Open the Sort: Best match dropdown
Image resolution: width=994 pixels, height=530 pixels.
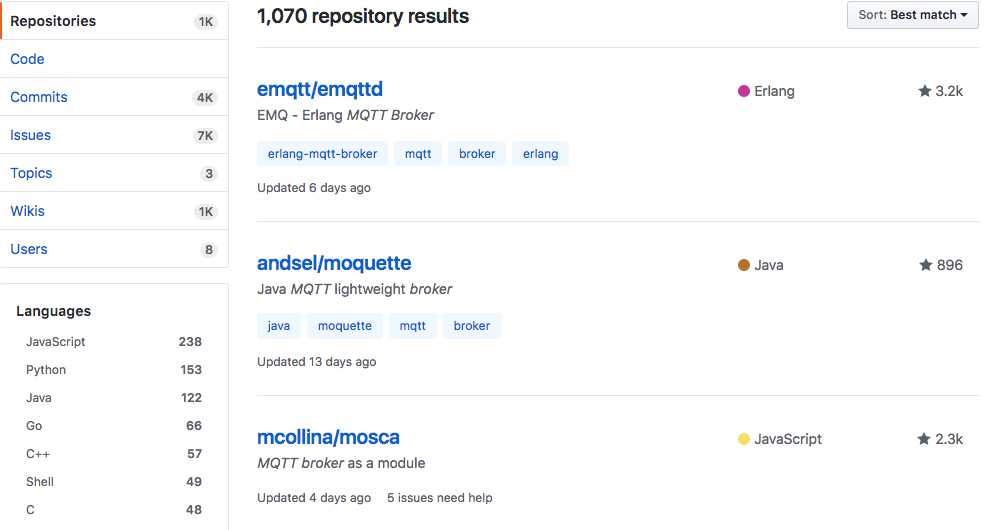[x=912, y=15]
